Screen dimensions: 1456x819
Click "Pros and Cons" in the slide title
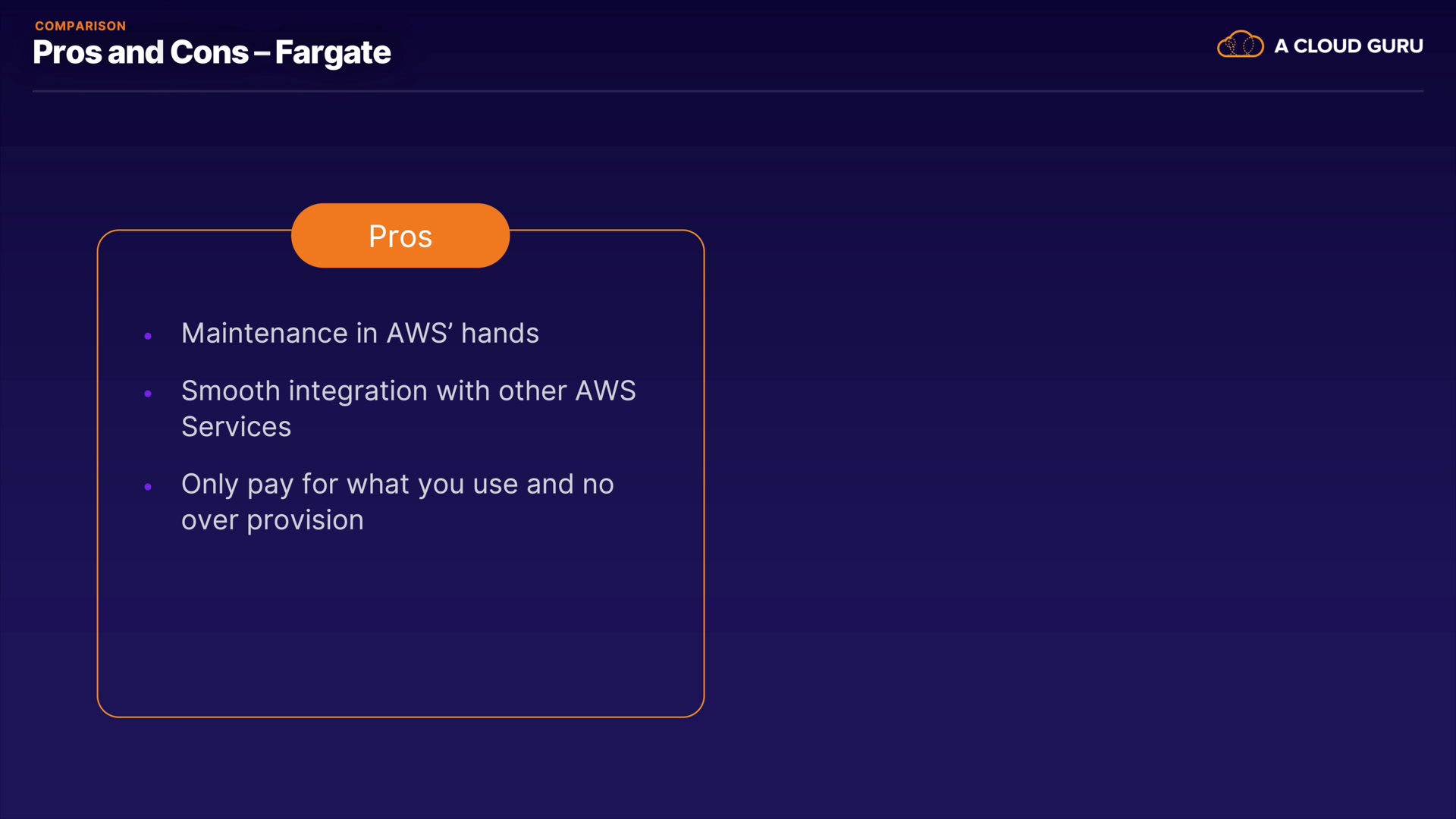[141, 52]
